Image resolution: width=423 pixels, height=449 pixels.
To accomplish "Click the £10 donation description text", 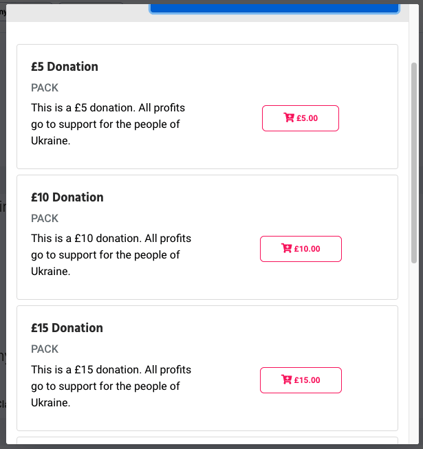I will [x=111, y=255].
